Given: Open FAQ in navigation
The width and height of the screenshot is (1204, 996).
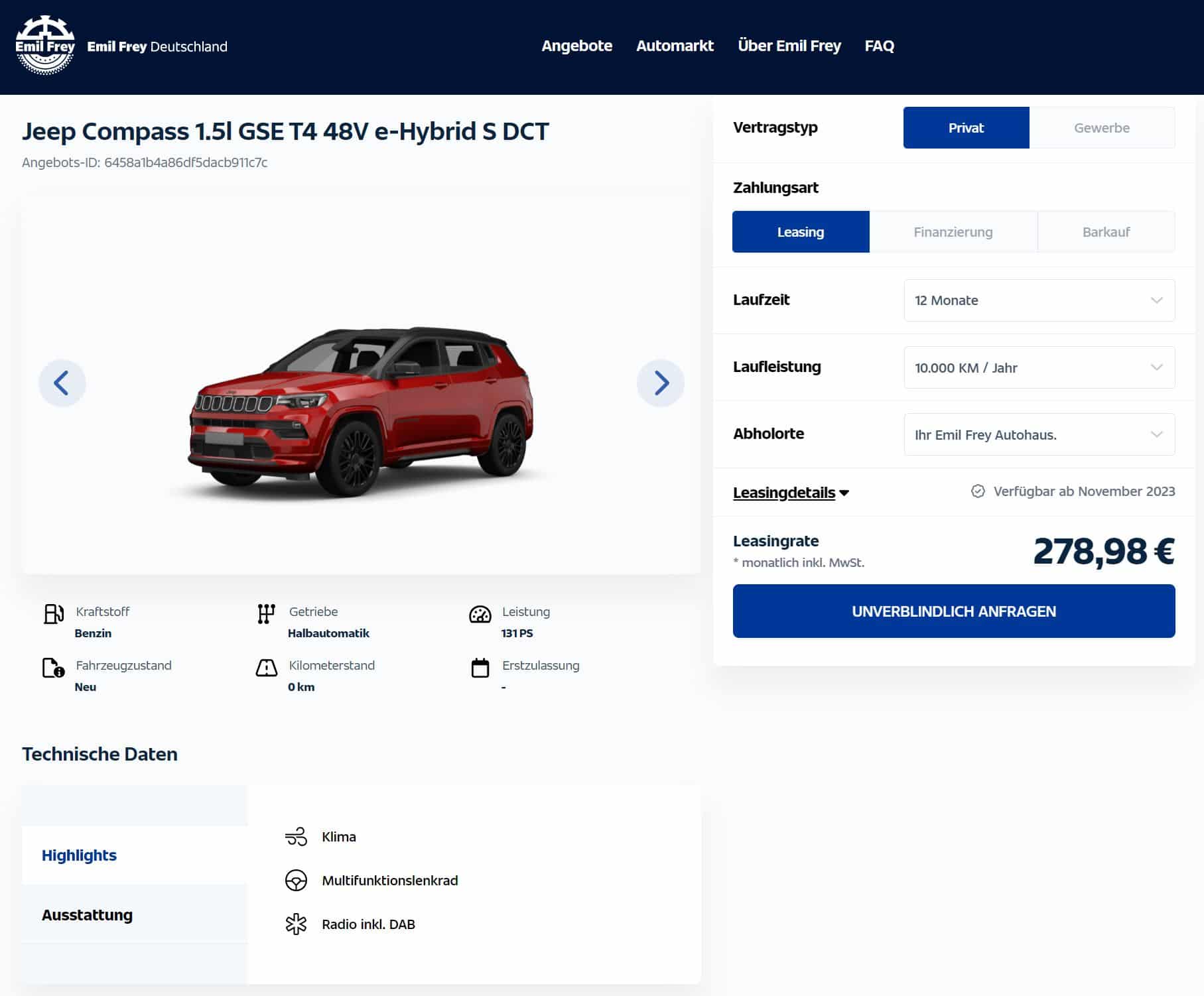Looking at the screenshot, I should [879, 46].
